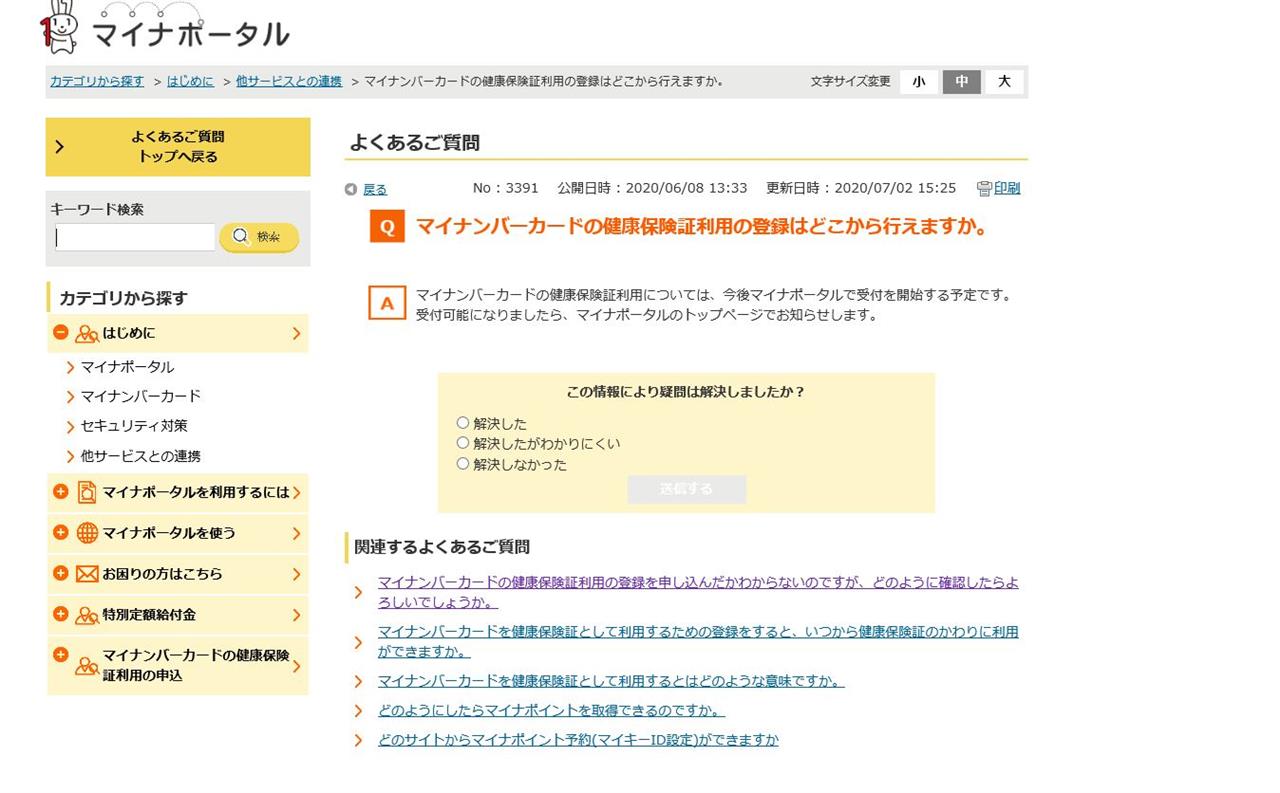Screen dimensions: 1280x793
Task: Open related question いつから健康保険証のかわりに利用
Action: 698,642
